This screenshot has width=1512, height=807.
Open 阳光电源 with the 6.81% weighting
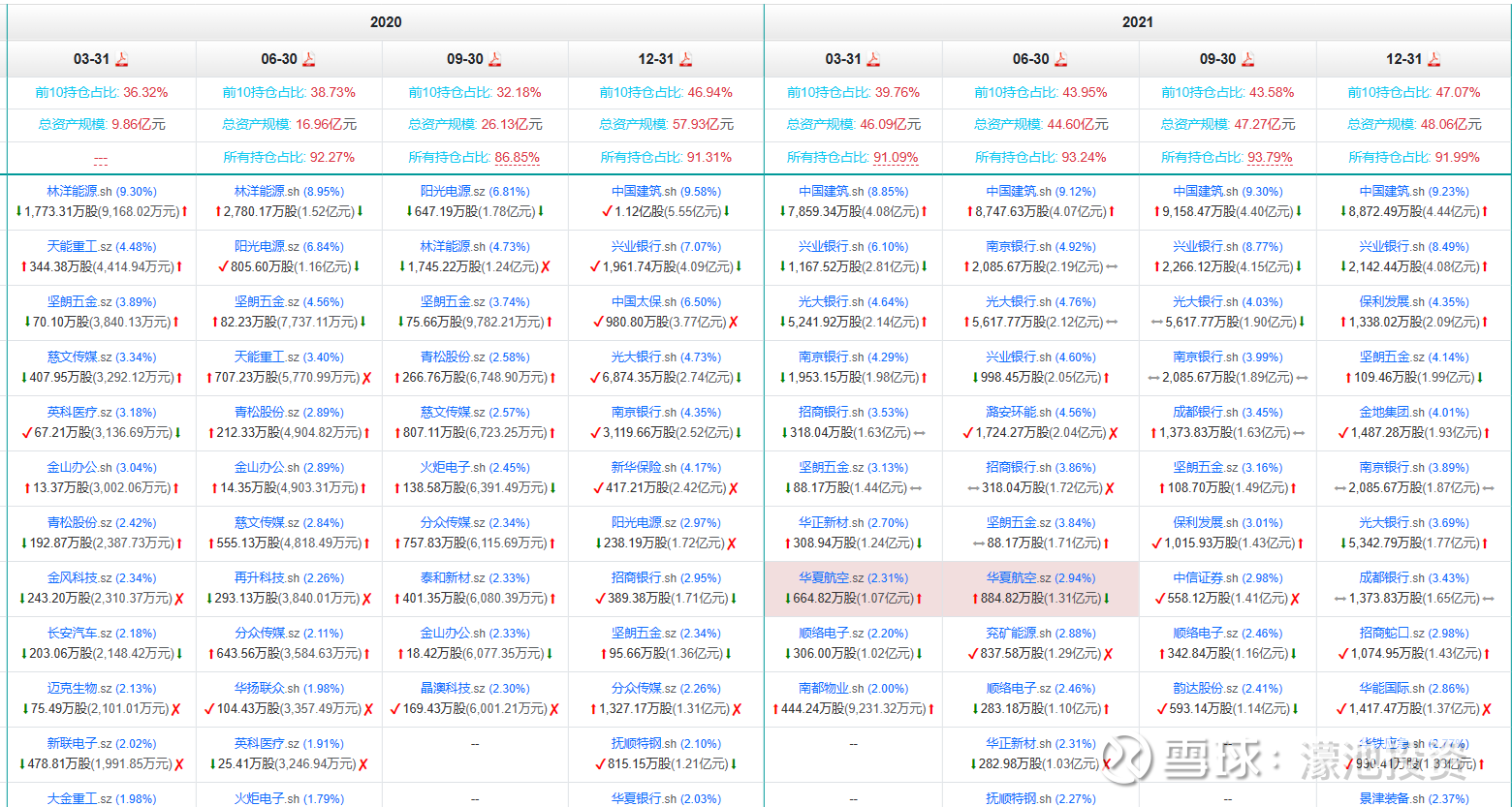[446, 192]
